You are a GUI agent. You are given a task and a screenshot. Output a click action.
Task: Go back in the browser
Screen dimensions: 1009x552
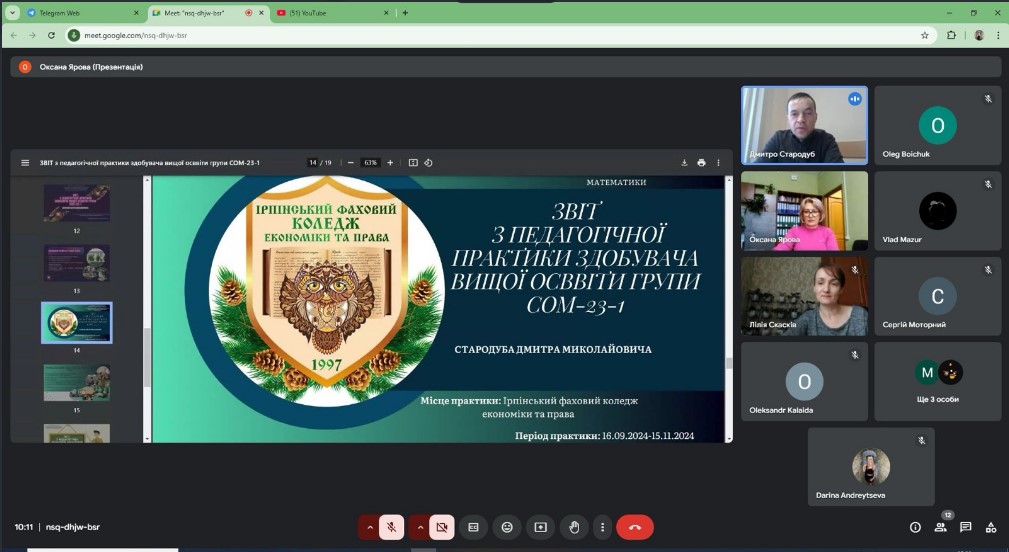tap(14, 35)
